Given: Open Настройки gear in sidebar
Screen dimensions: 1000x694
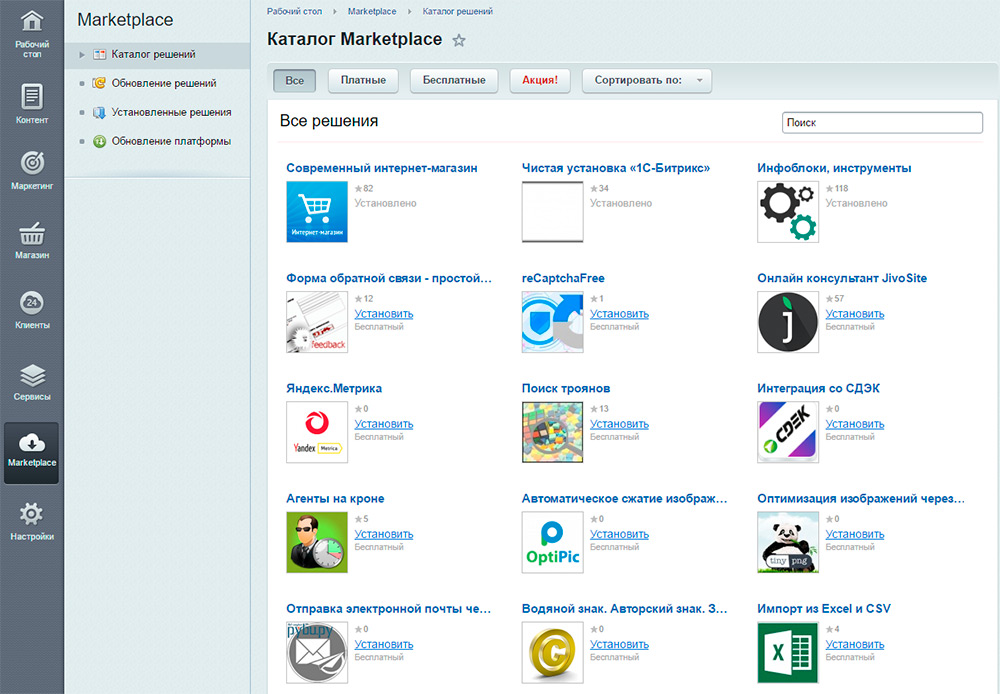Looking at the screenshot, I should click(x=32, y=522).
